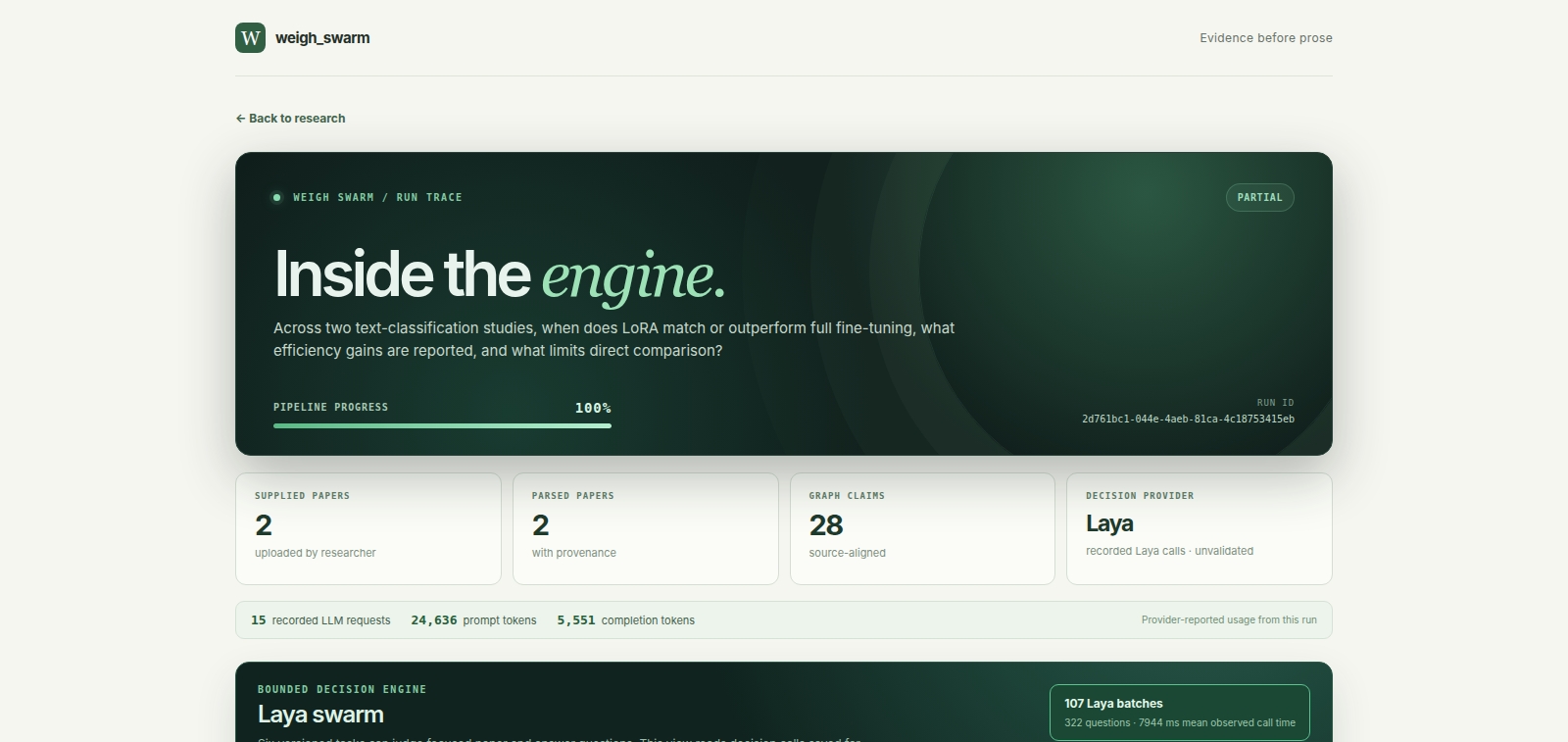Click the 'PIPELINE PROGRESS' label
Viewport: 1568px width, 742px height.
point(330,408)
